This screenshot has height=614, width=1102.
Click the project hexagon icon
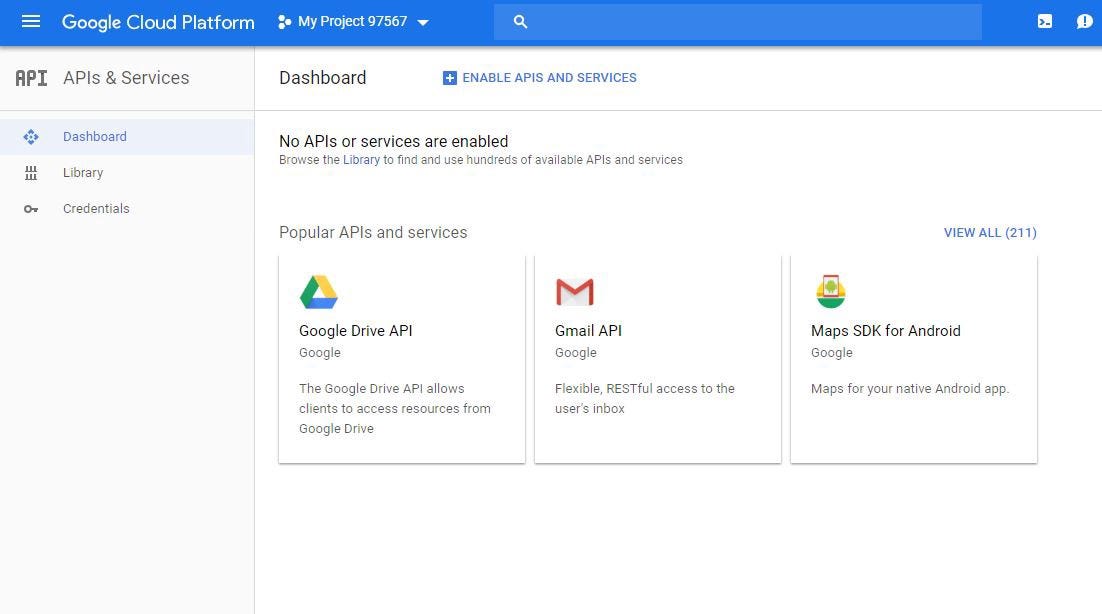click(284, 22)
